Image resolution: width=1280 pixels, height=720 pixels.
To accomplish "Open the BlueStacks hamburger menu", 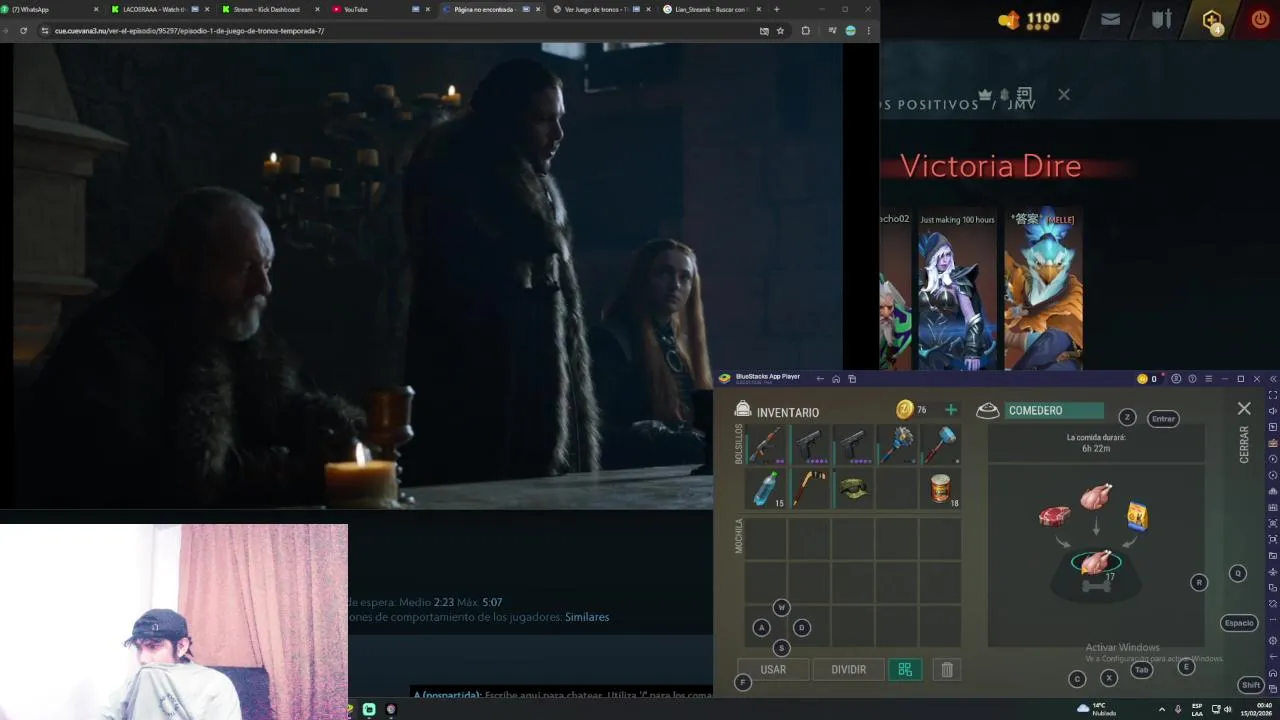I will [1208, 379].
